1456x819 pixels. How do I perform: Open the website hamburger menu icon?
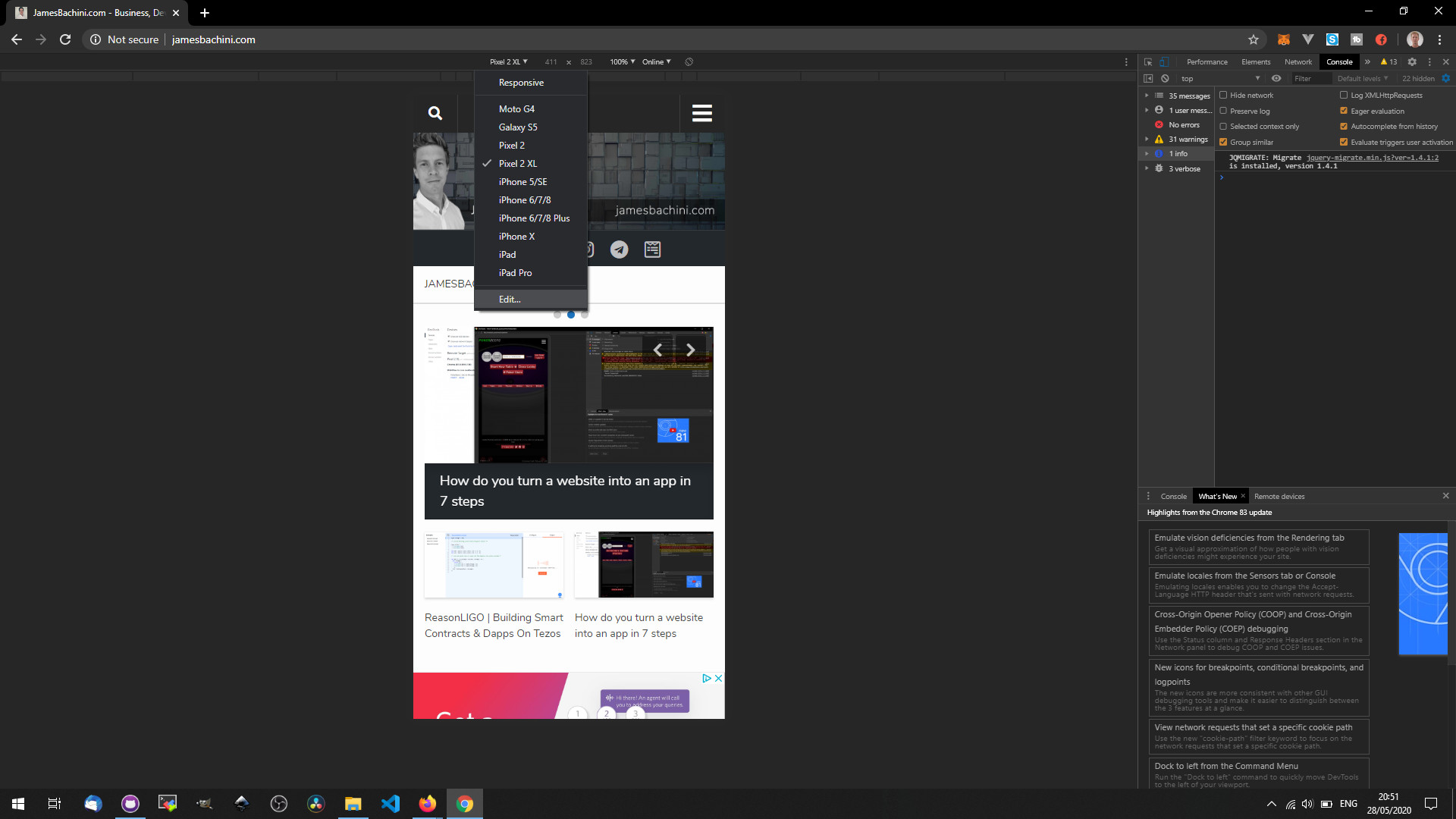pos(701,113)
